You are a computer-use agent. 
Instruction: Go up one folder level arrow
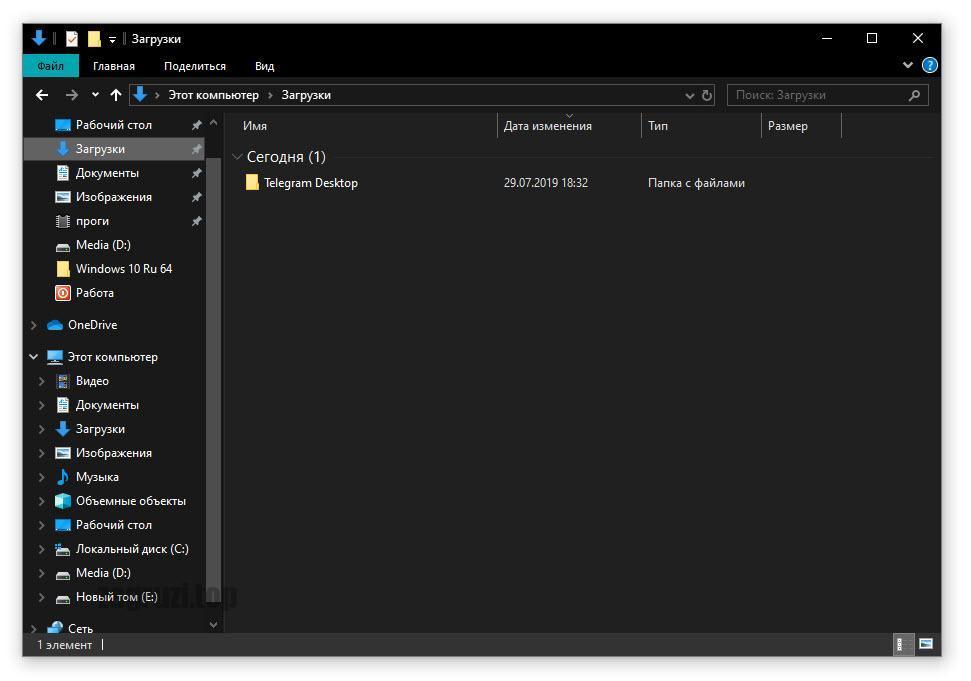tap(116, 95)
